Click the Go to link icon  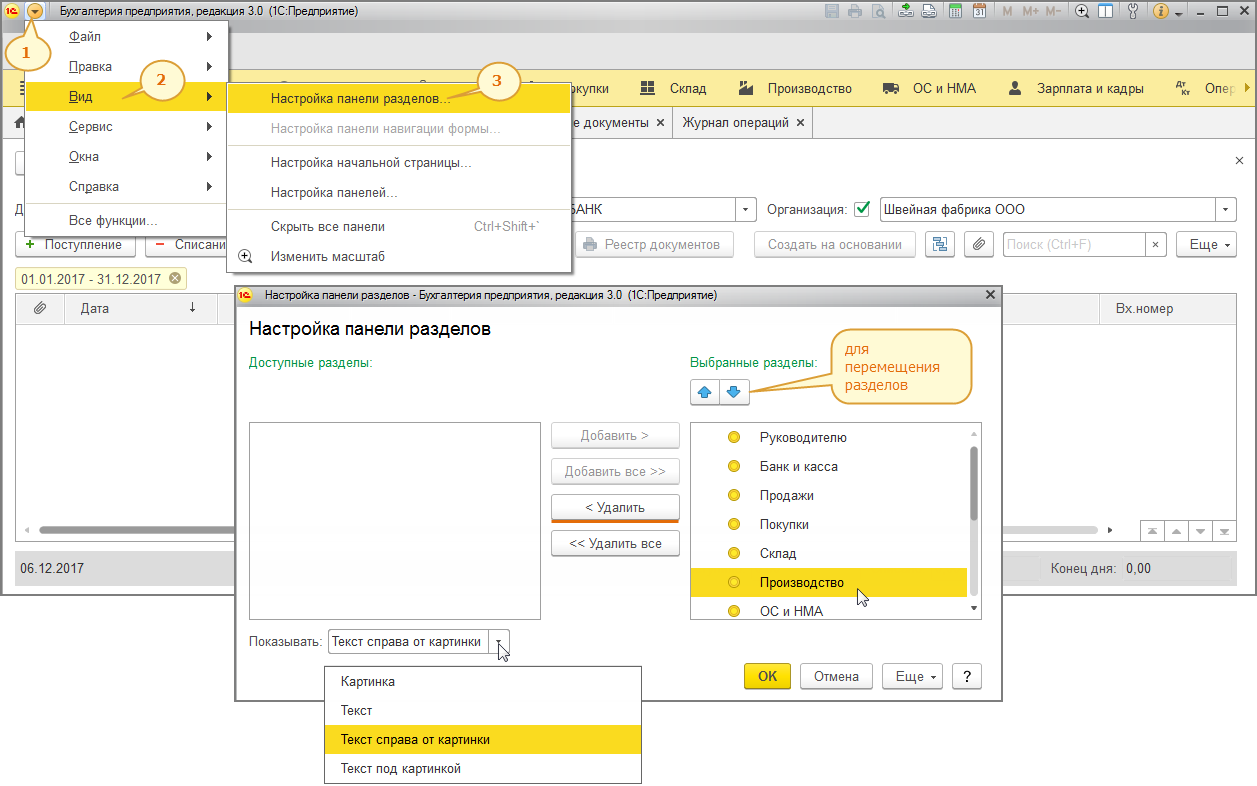929,11
